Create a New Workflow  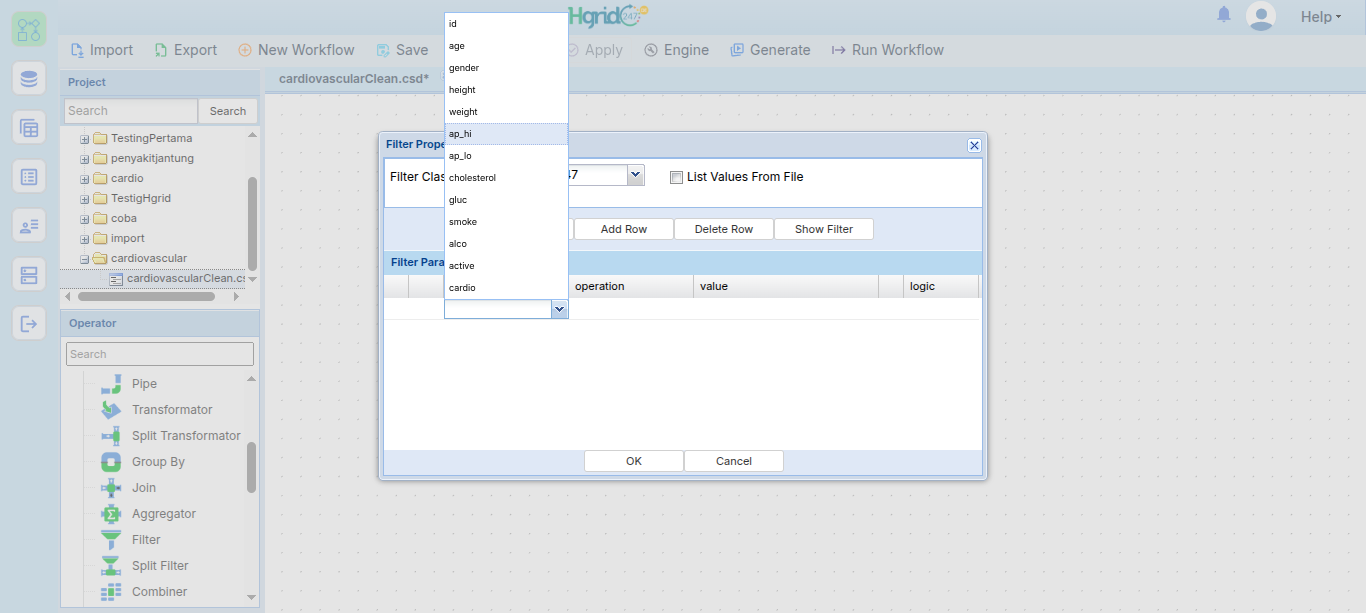point(296,50)
